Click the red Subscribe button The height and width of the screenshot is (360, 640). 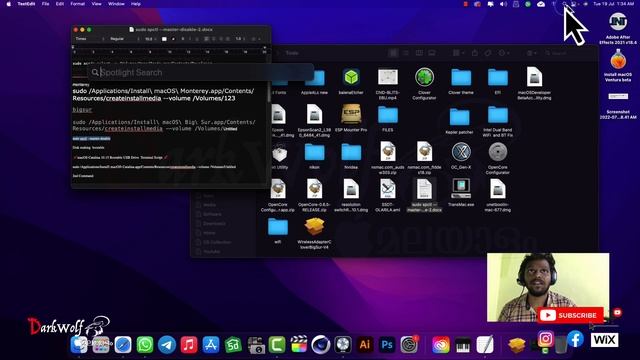point(570,315)
